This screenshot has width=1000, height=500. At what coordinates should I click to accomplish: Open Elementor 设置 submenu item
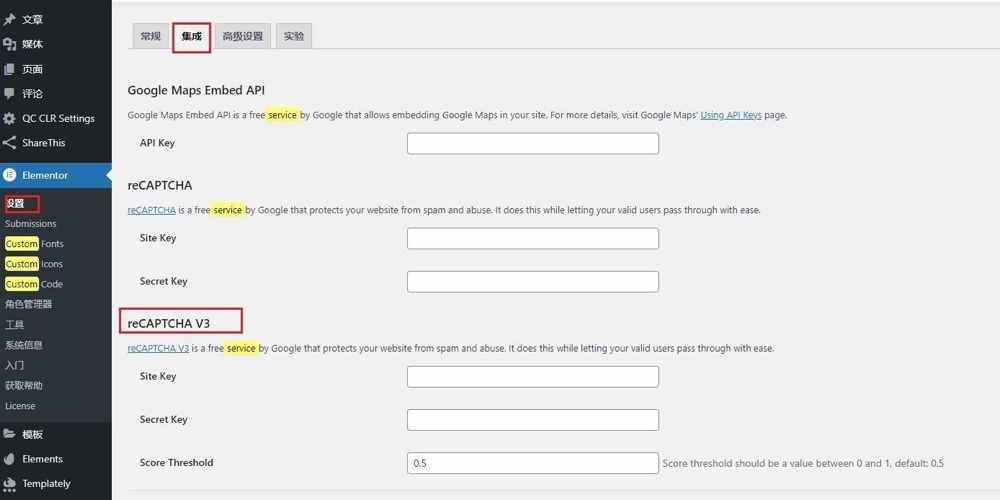click(x=15, y=203)
